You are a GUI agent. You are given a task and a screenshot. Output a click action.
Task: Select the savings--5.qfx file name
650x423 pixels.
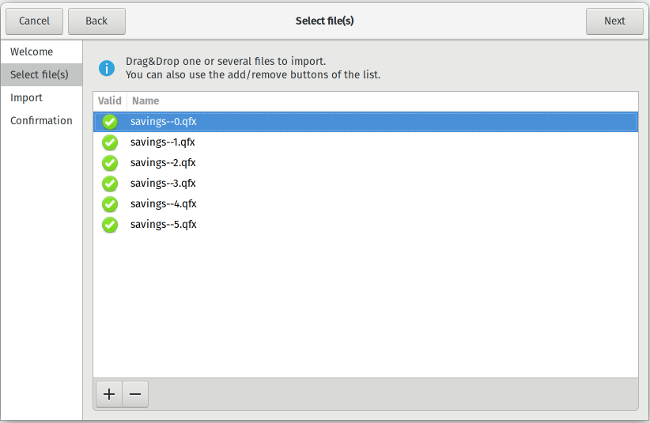[x=163, y=225]
